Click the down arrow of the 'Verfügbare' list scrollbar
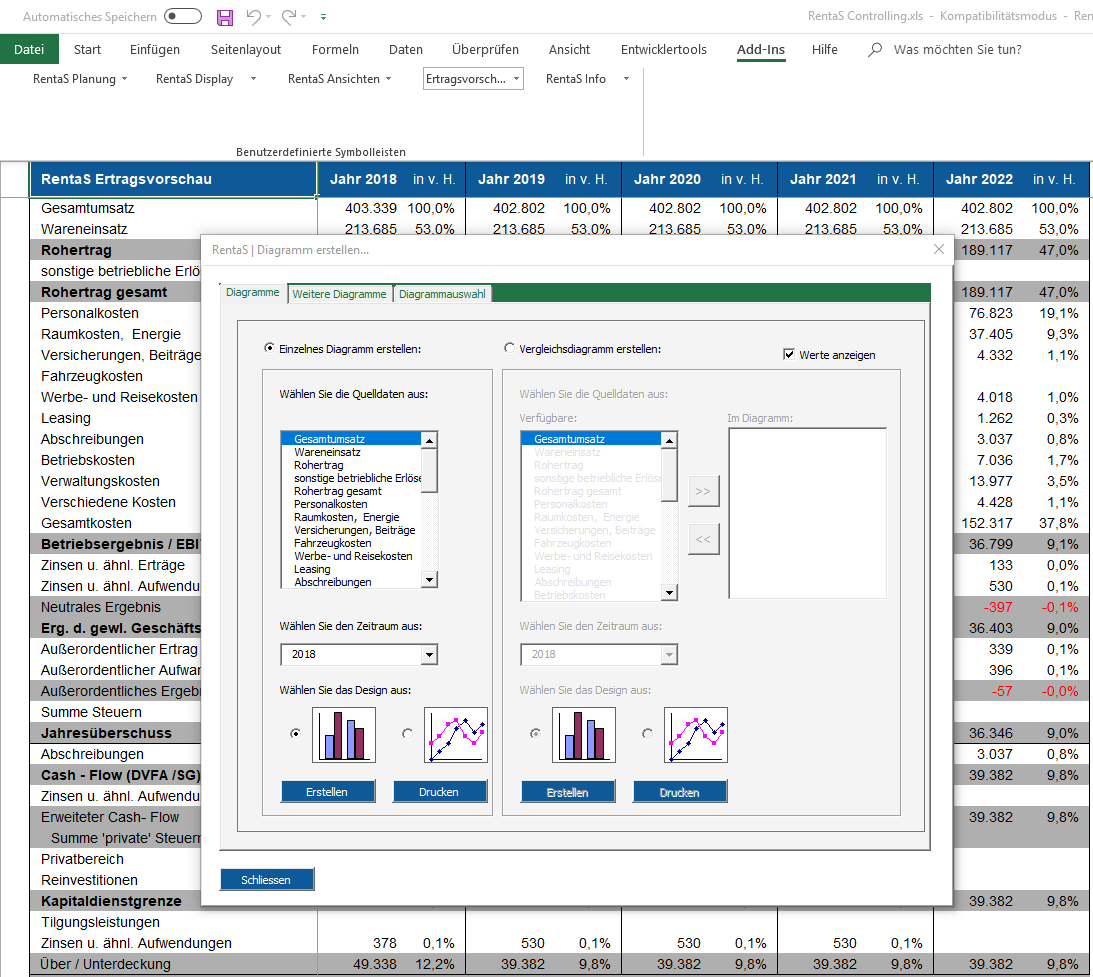This screenshot has width=1093, height=977. point(669,592)
